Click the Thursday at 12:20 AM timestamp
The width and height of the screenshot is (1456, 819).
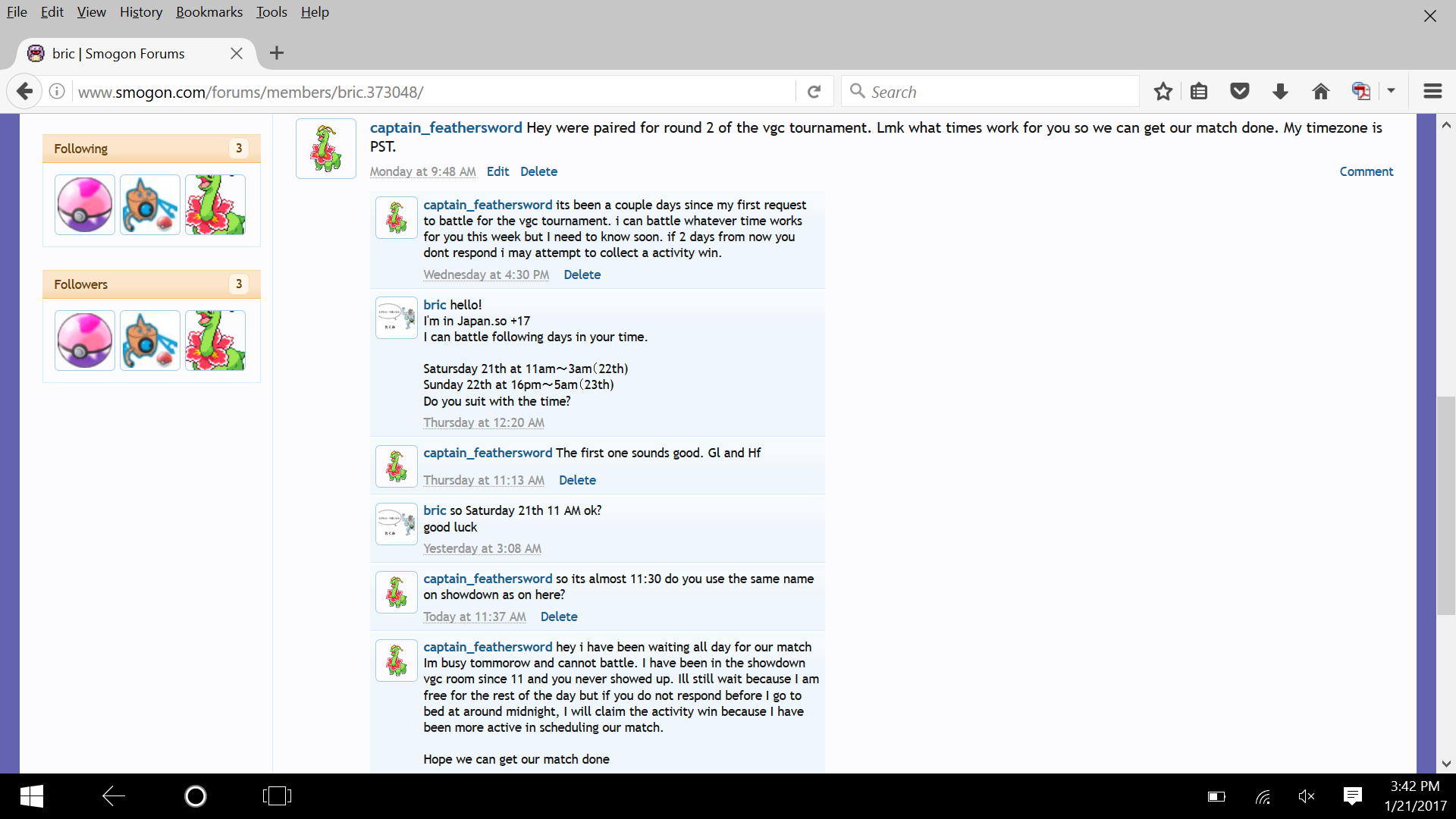click(x=484, y=422)
